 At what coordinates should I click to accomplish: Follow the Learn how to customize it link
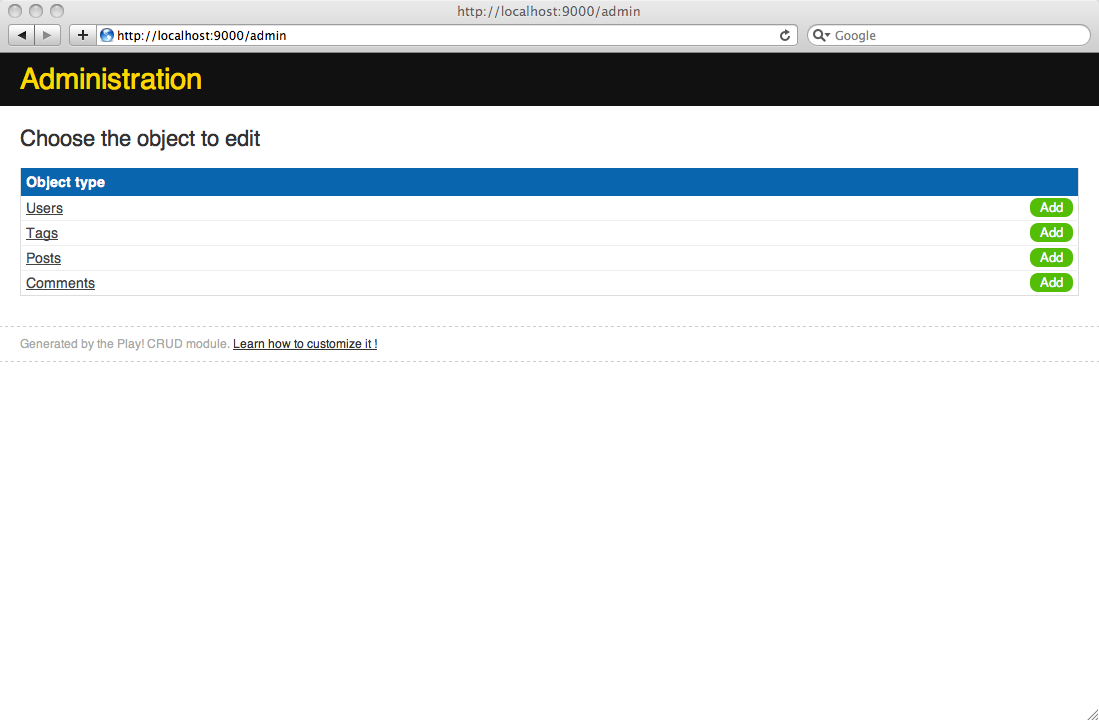click(305, 344)
